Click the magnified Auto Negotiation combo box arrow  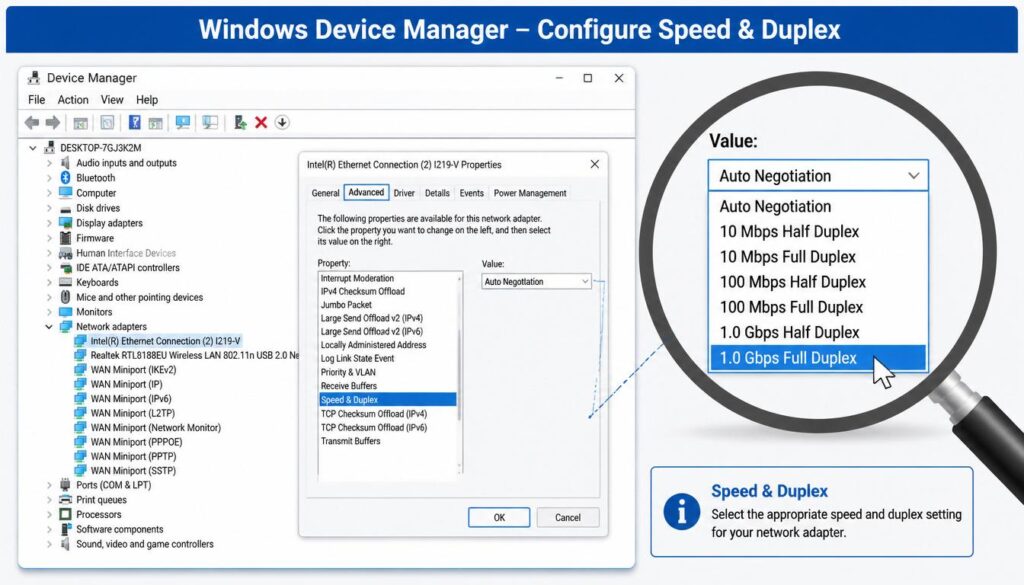[x=914, y=176]
